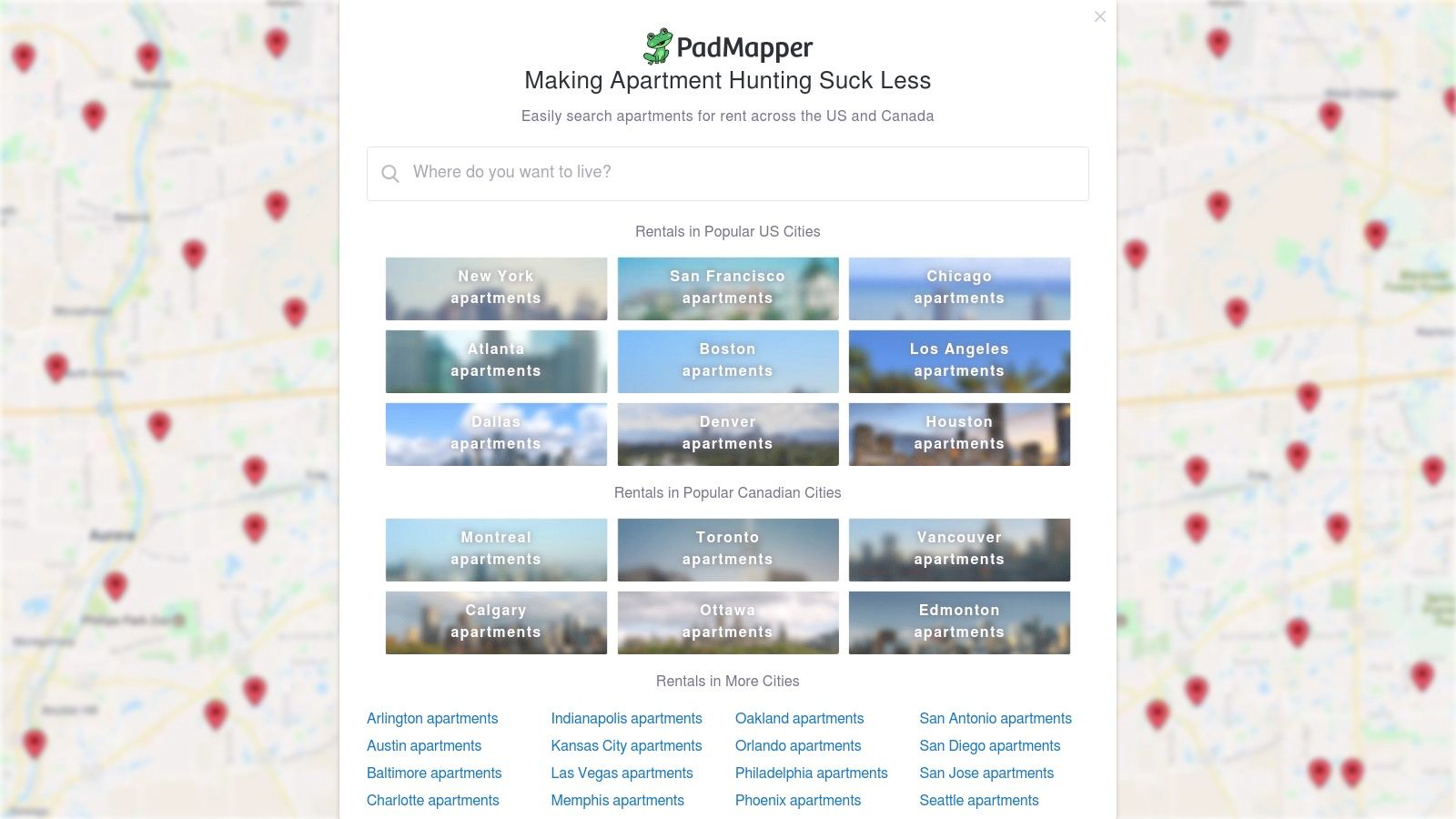Open the Las Vegas apartments link
1456x819 pixels.
coord(622,773)
